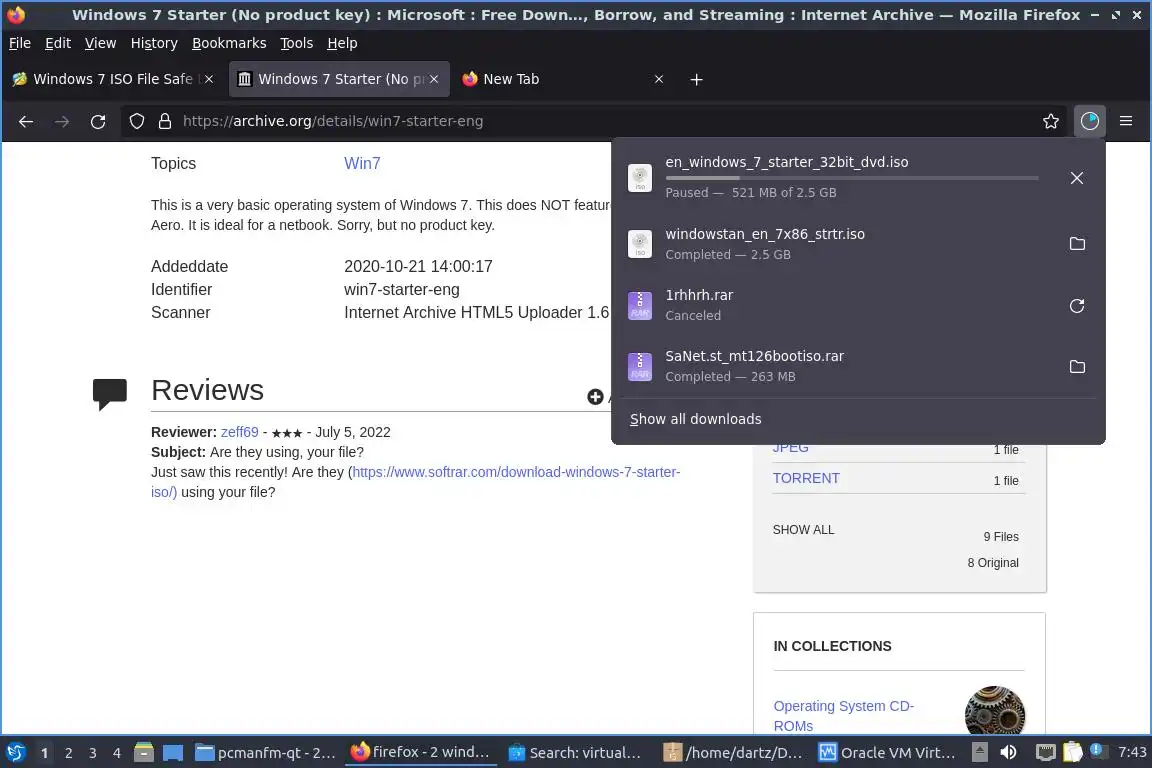1152x768 pixels.
Task: Click the gears collection thumbnail
Action: point(995,710)
